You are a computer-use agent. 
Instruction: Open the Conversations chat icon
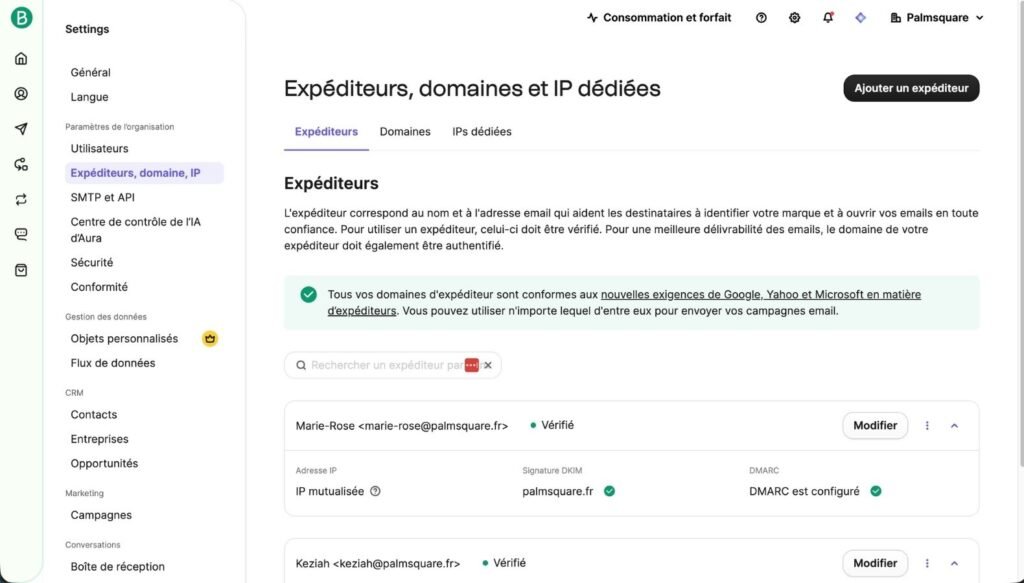click(21, 234)
